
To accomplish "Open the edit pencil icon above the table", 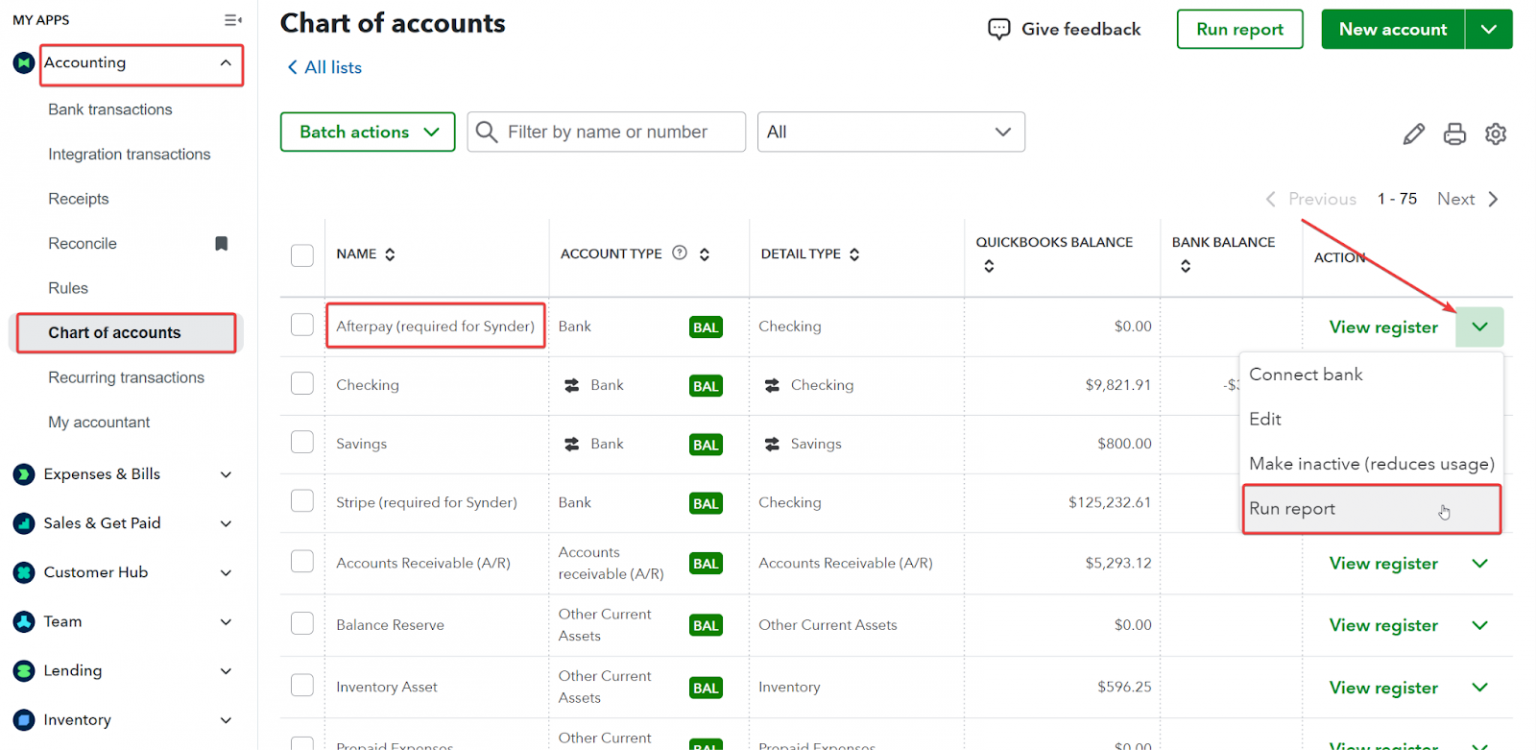I will (x=1414, y=133).
